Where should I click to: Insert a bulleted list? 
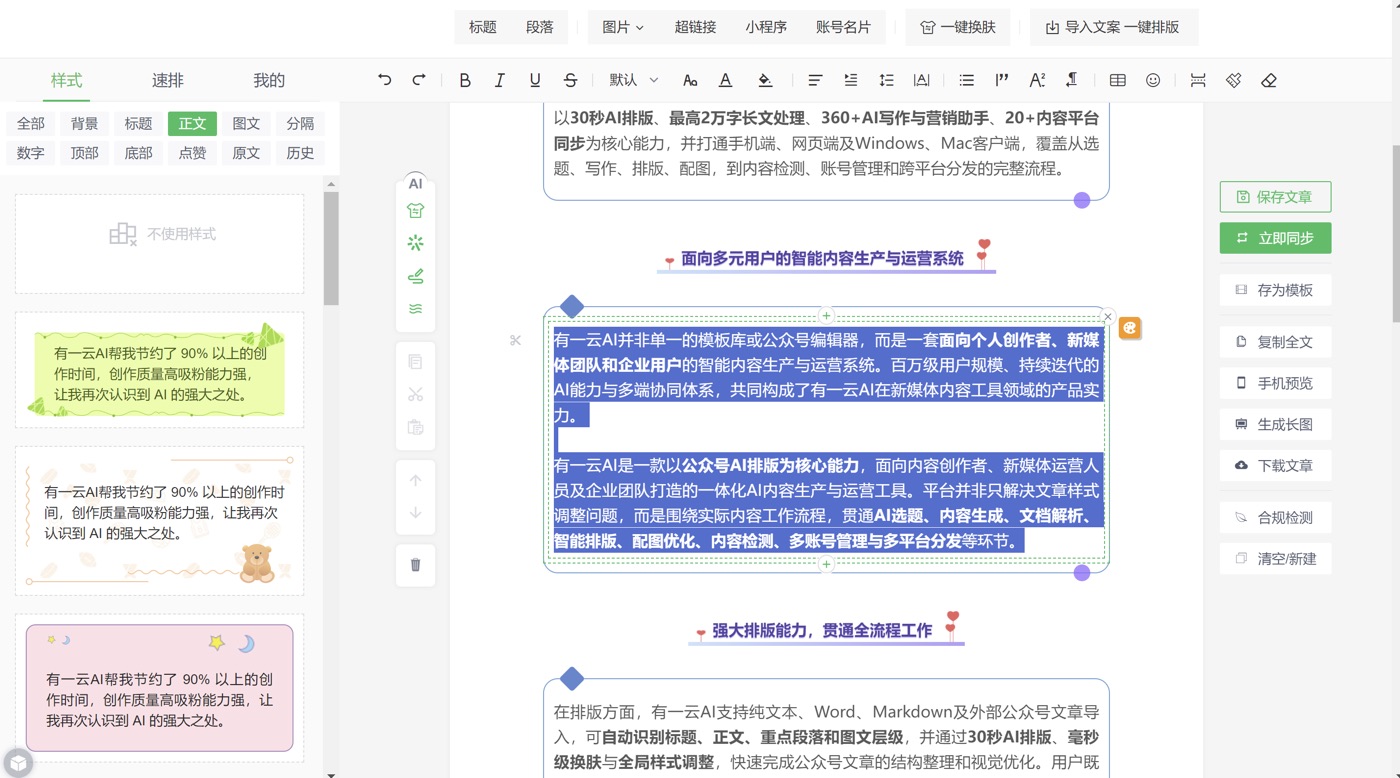pyautogui.click(x=966, y=80)
